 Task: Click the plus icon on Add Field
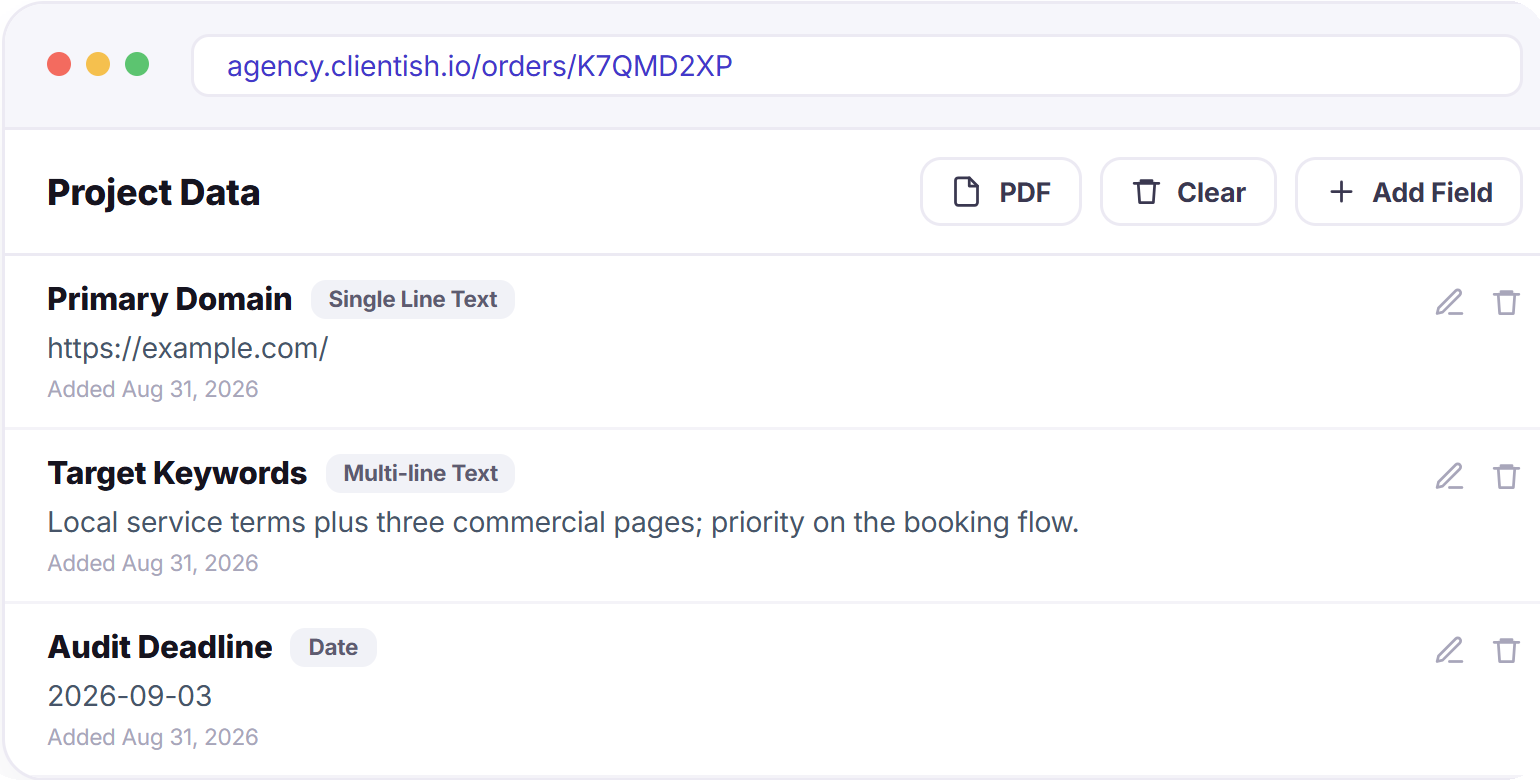tap(1341, 192)
